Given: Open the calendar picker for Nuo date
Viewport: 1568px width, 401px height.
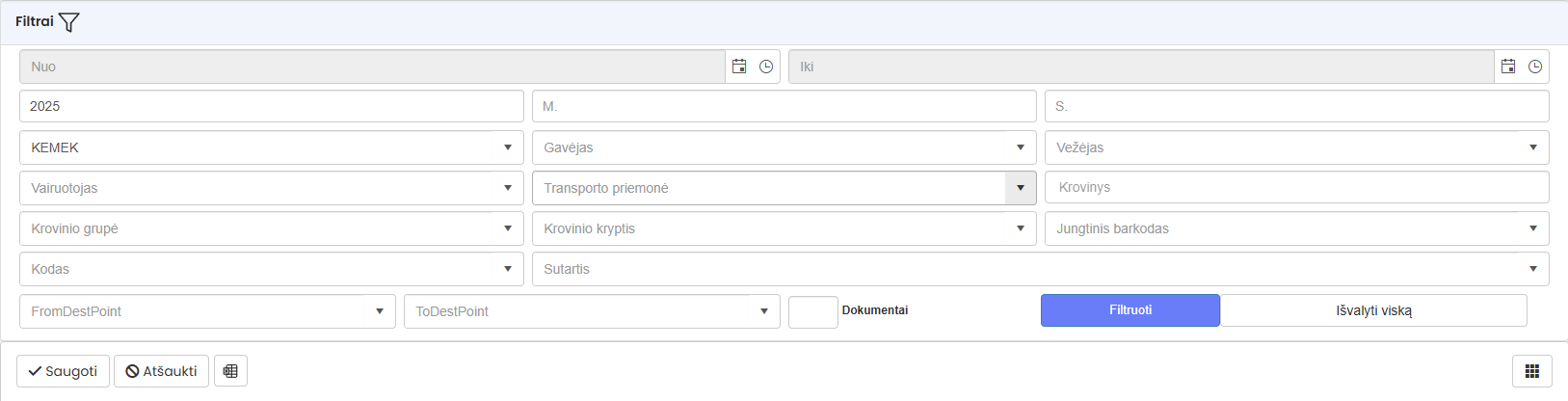Looking at the screenshot, I should point(739,67).
